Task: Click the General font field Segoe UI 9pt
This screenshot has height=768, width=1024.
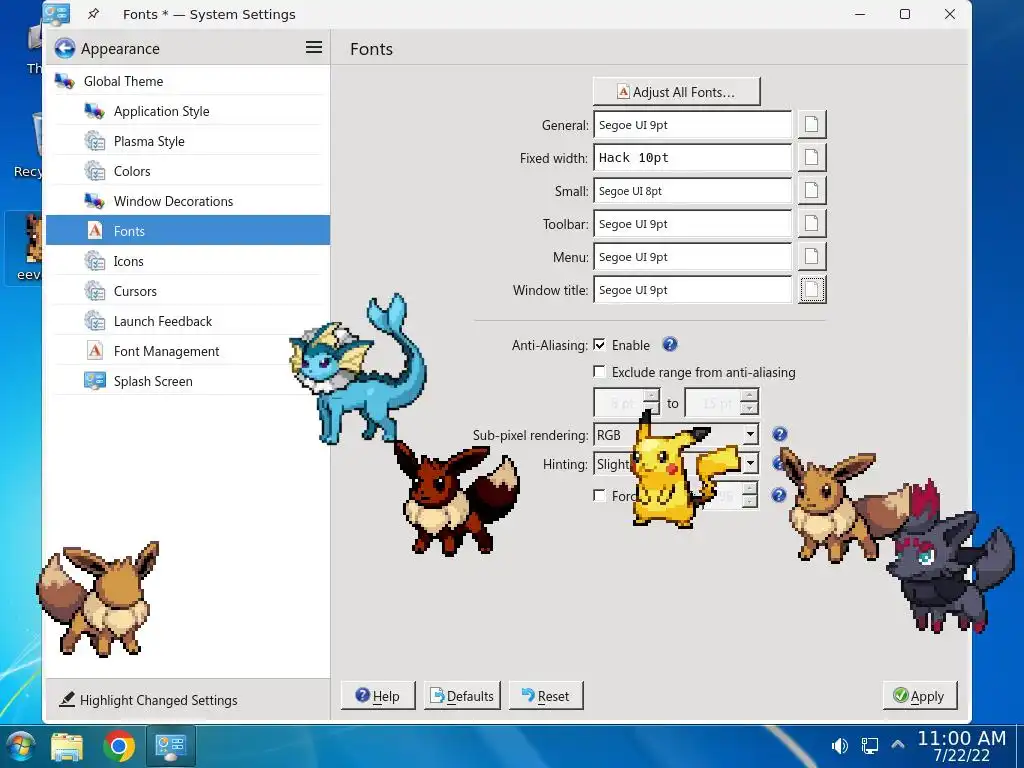Action: [692, 124]
